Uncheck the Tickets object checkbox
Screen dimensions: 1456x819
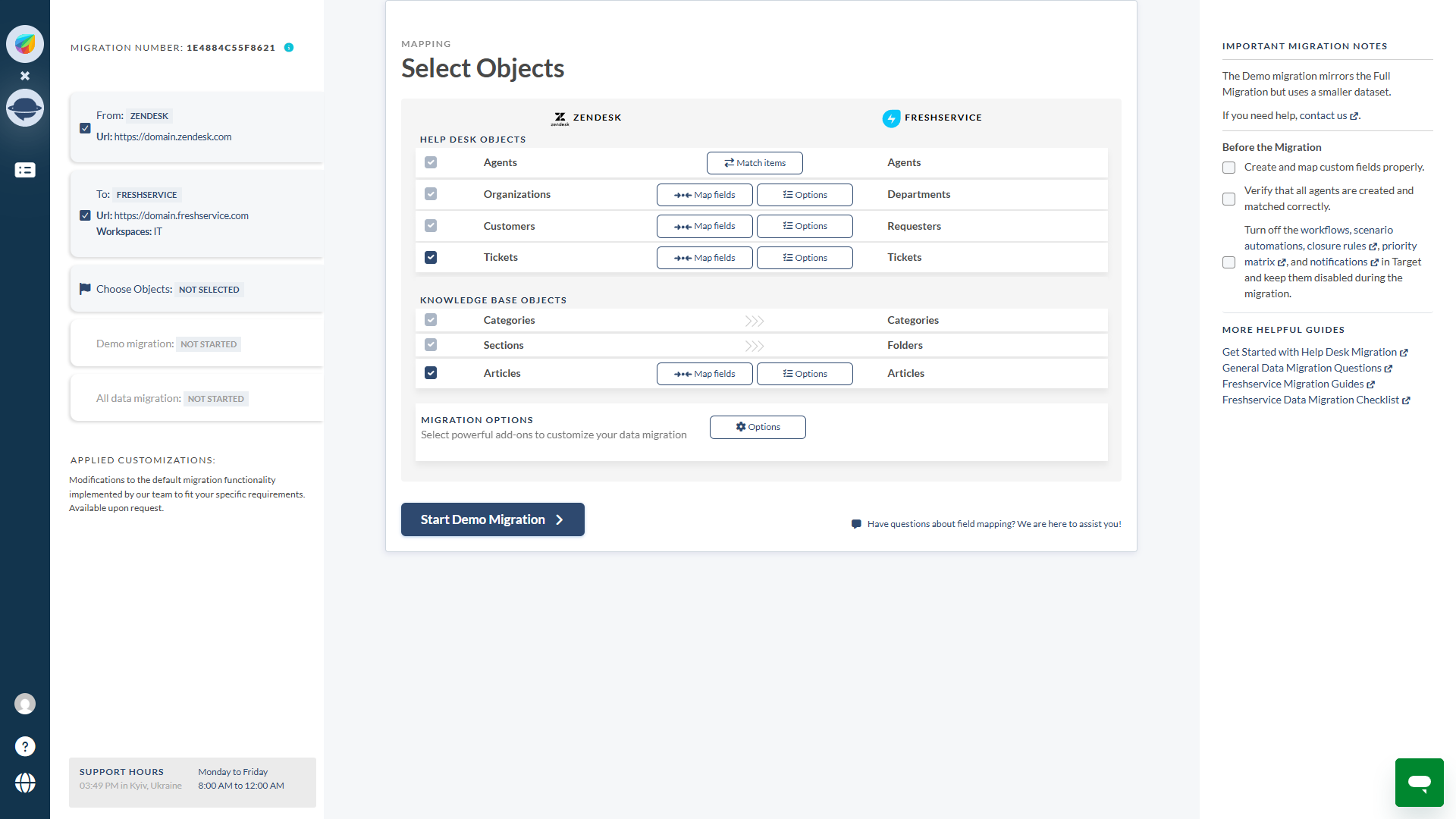coord(431,258)
